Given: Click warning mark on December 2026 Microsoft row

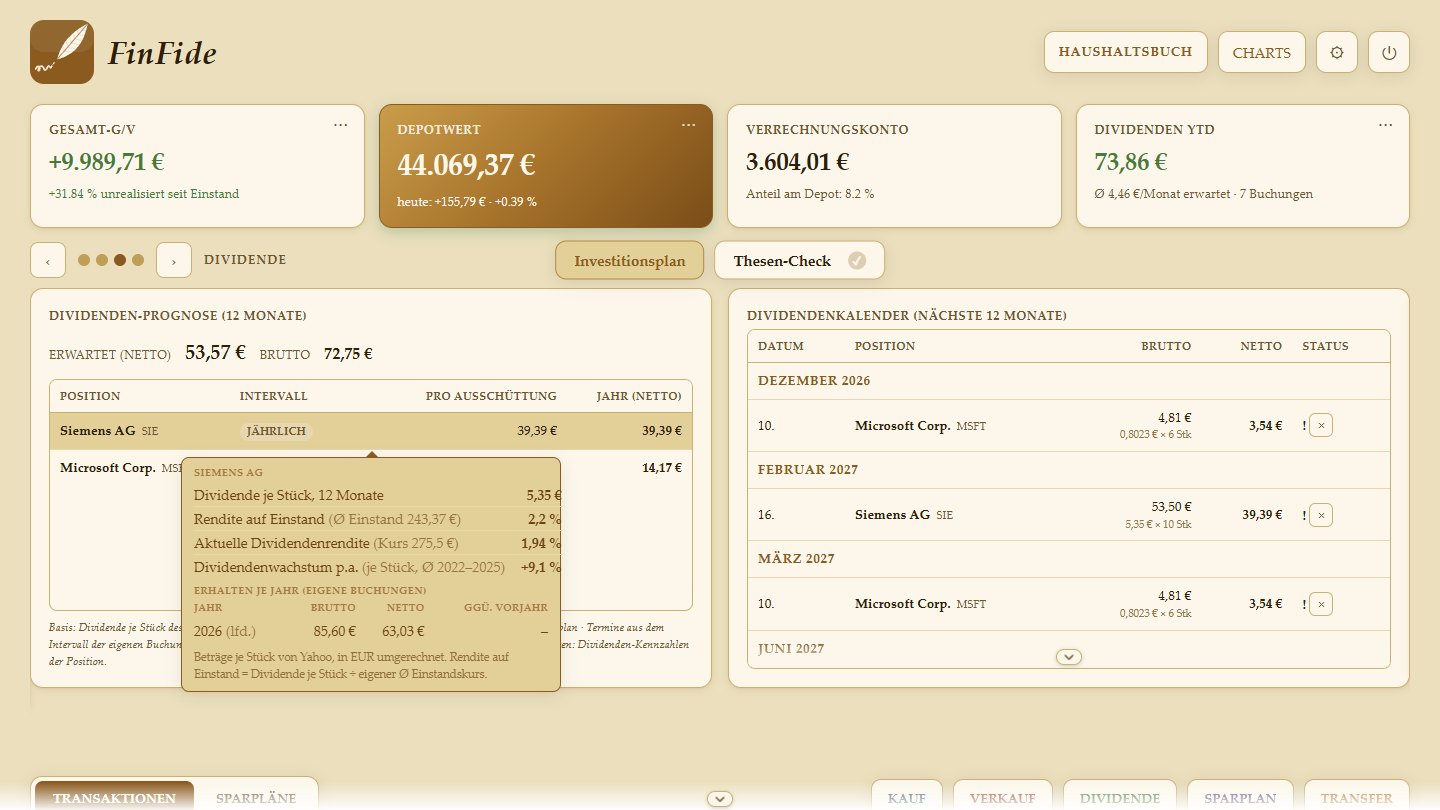Looking at the screenshot, I should click(1304, 425).
